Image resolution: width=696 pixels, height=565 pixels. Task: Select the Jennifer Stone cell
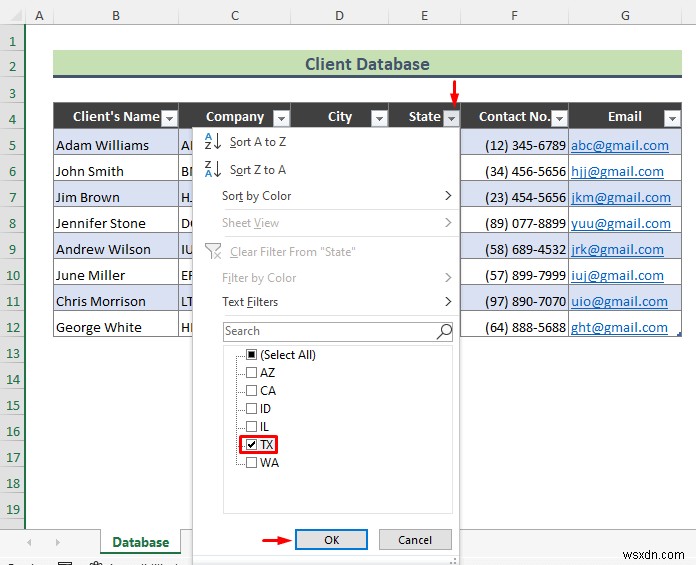[116, 220]
